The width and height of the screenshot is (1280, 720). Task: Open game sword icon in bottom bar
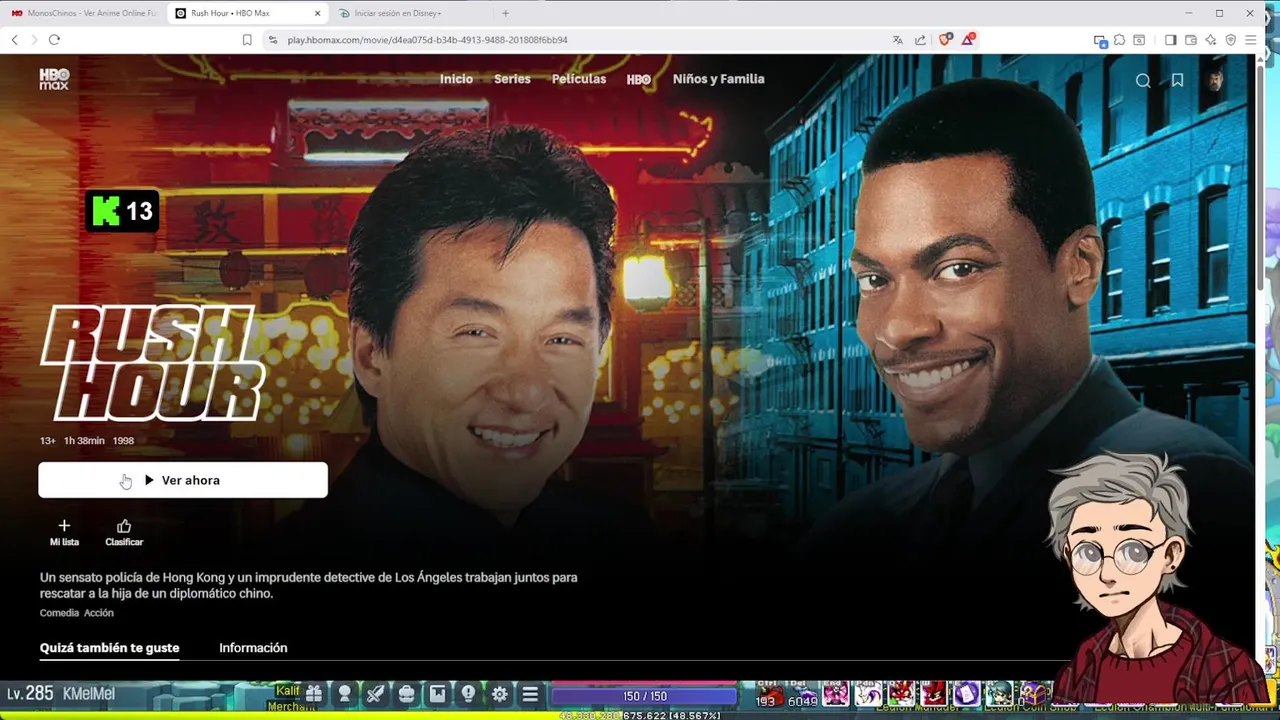[x=375, y=694]
